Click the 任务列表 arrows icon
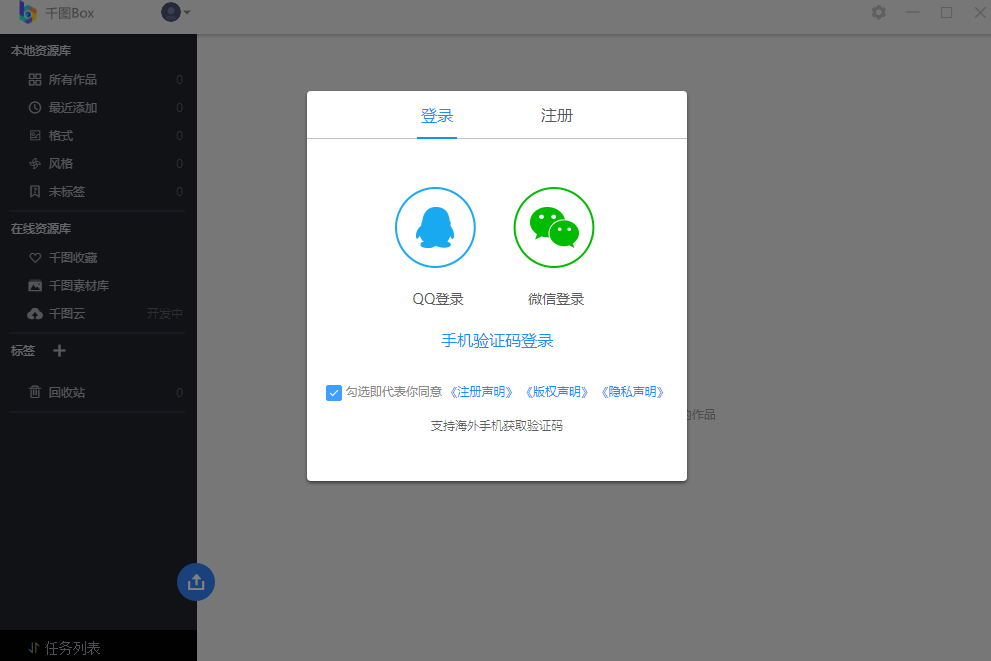Viewport: 991px width, 661px height. tap(34, 648)
